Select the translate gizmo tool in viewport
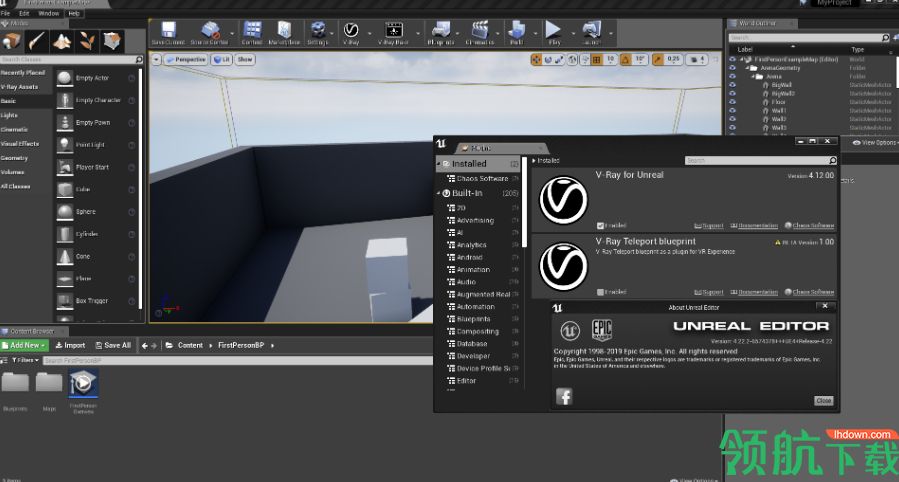 pos(536,59)
